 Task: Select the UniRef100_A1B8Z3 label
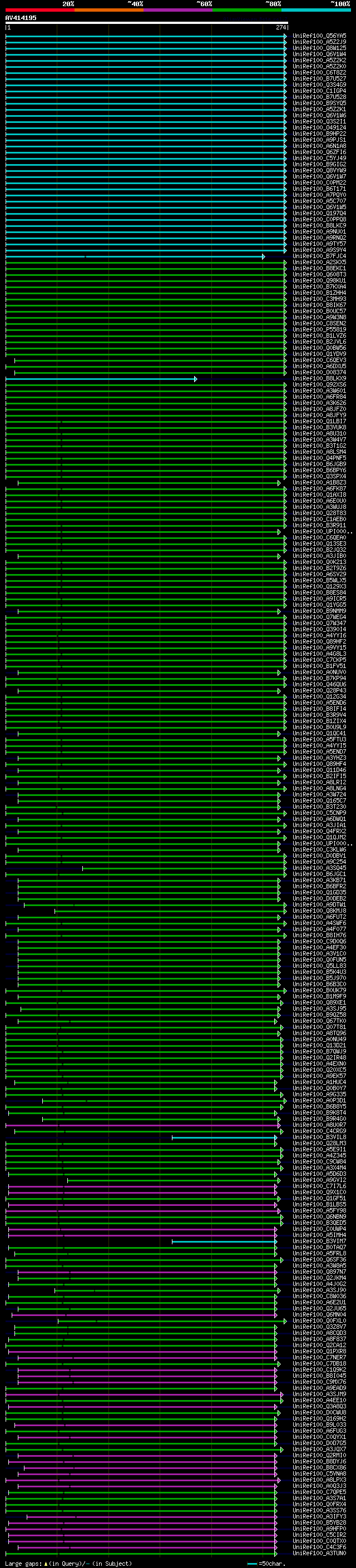point(319,483)
